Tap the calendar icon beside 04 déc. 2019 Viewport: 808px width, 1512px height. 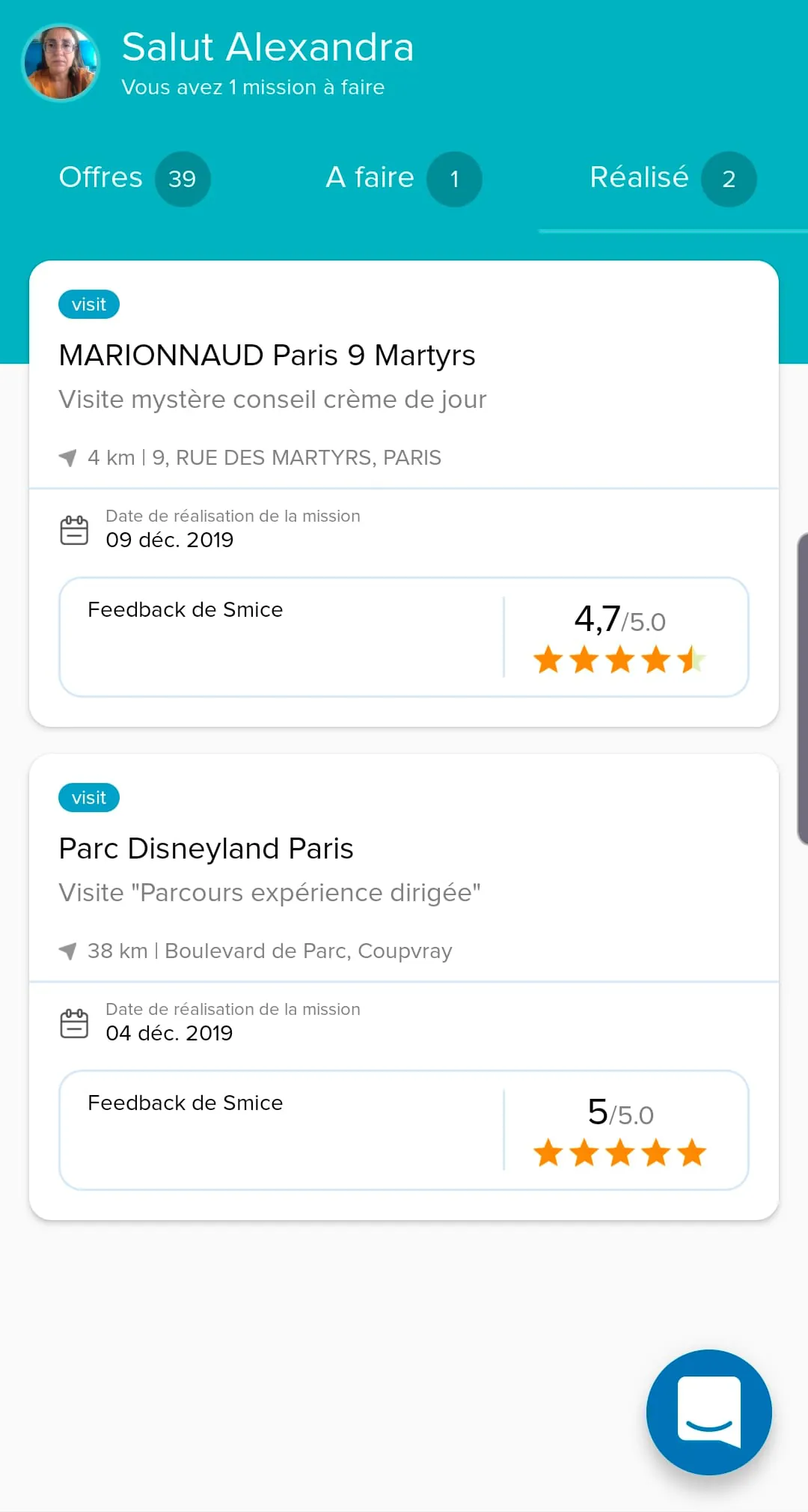pos(74,1022)
